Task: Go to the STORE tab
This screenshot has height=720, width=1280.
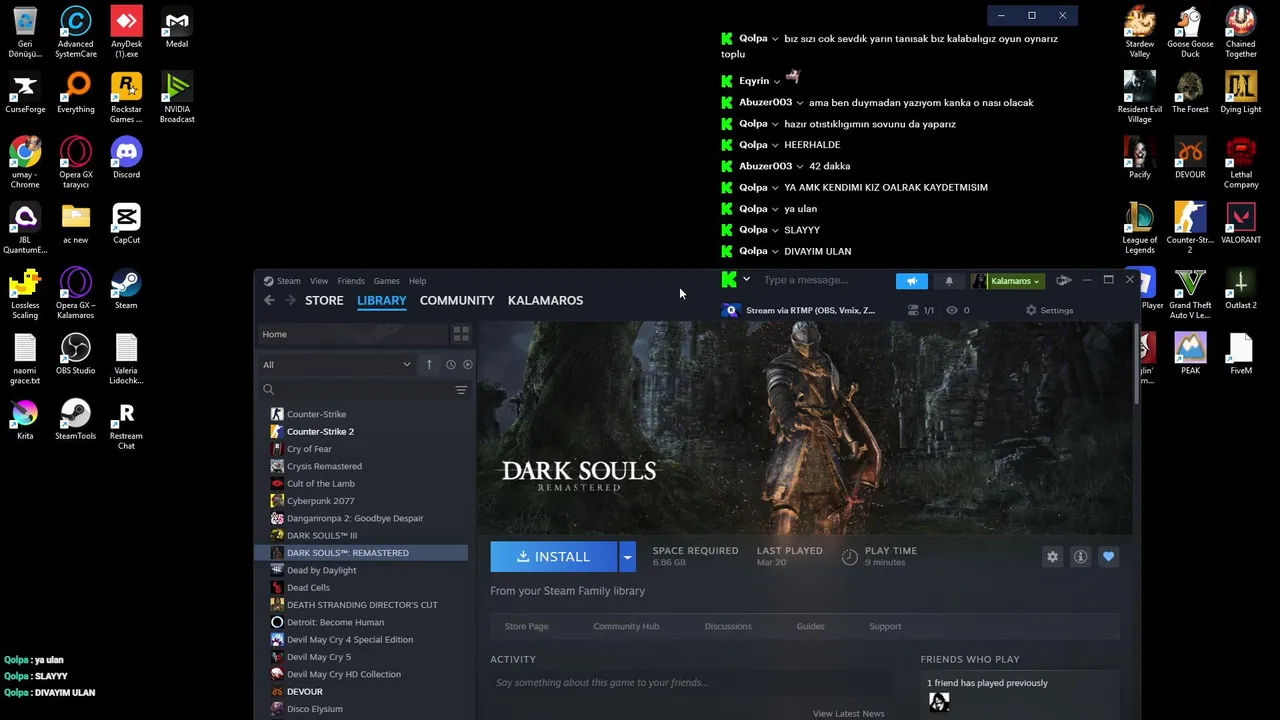Action: pos(324,300)
